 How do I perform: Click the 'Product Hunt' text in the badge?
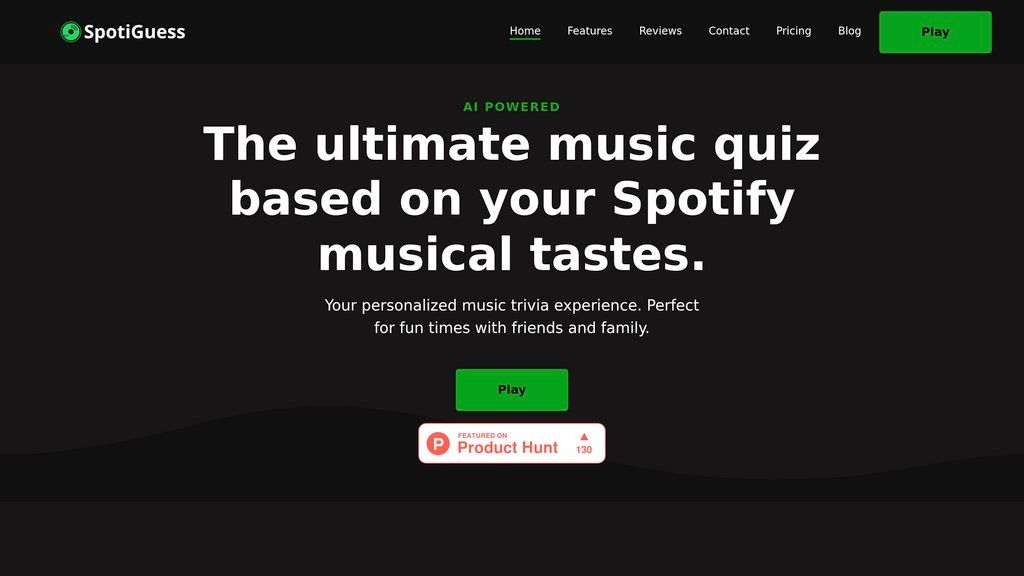click(x=507, y=447)
